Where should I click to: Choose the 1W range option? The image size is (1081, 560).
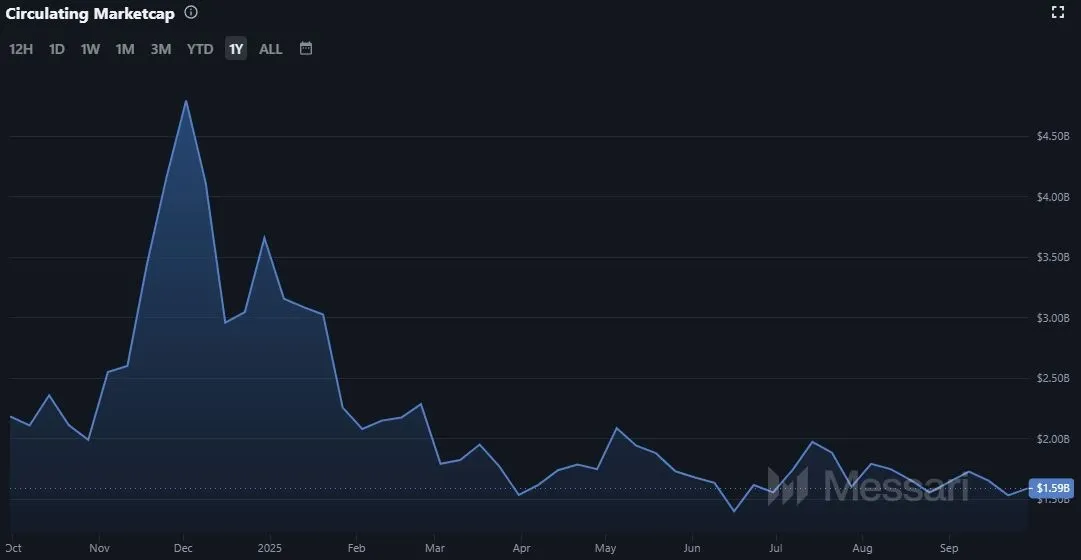tap(90, 49)
